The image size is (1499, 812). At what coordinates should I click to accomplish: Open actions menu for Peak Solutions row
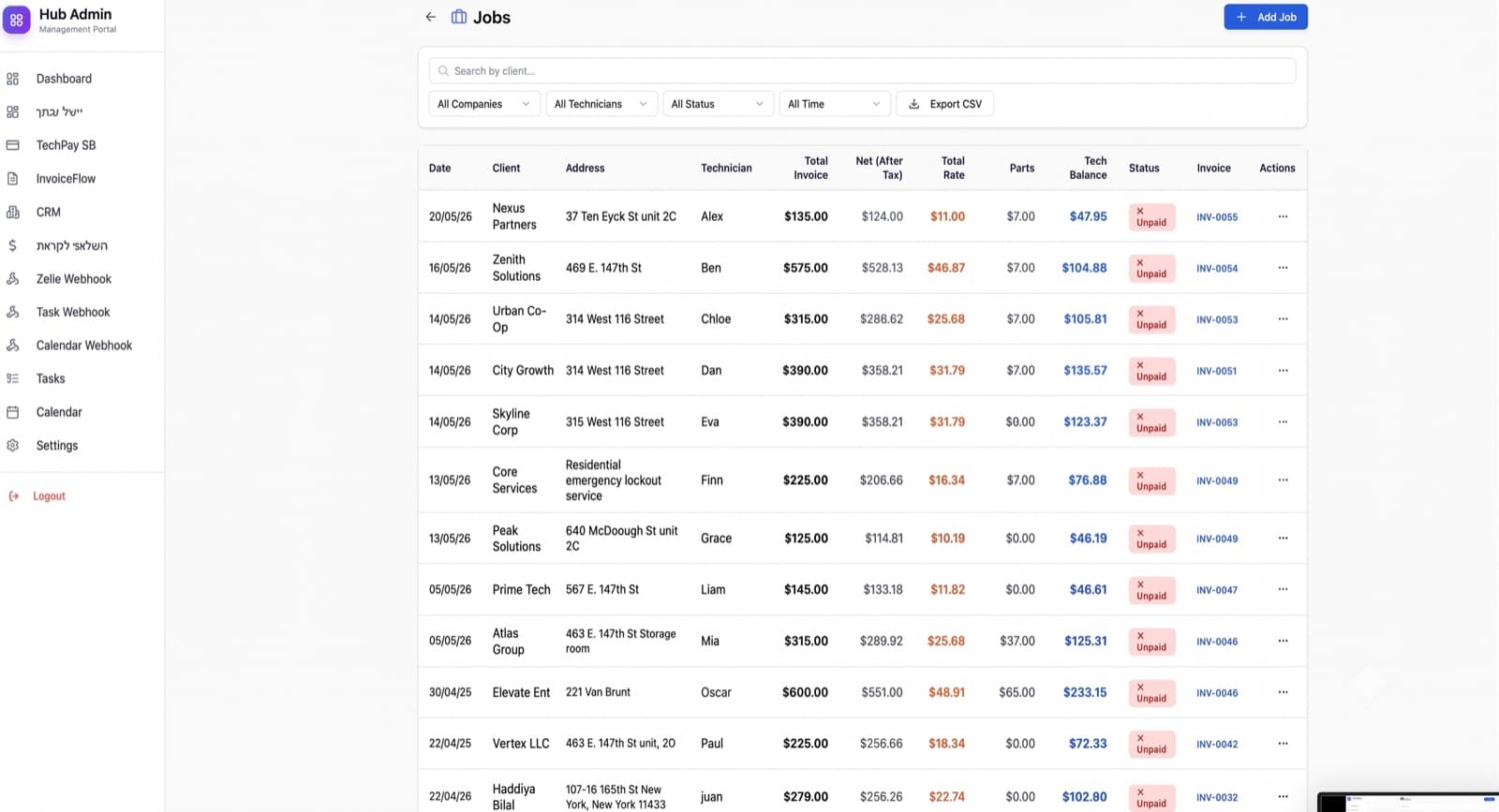click(x=1283, y=539)
